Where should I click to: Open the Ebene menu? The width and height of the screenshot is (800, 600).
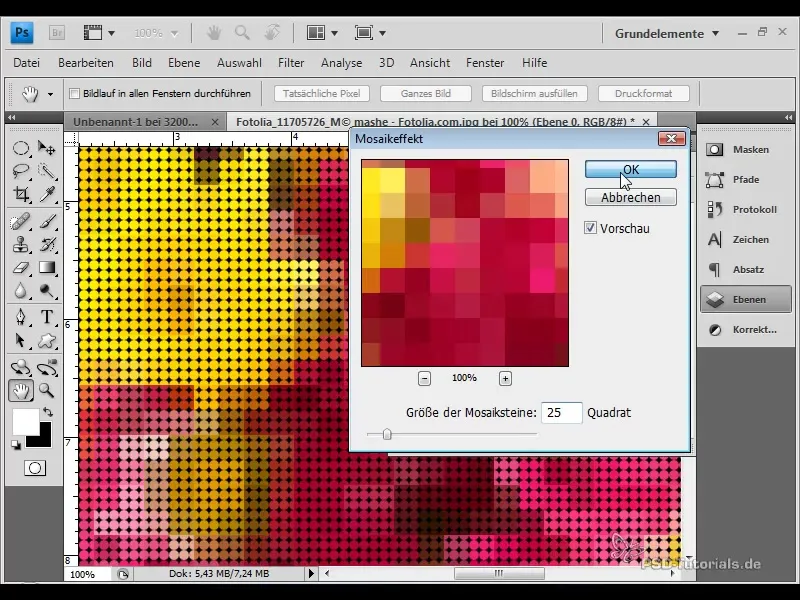[x=184, y=63]
